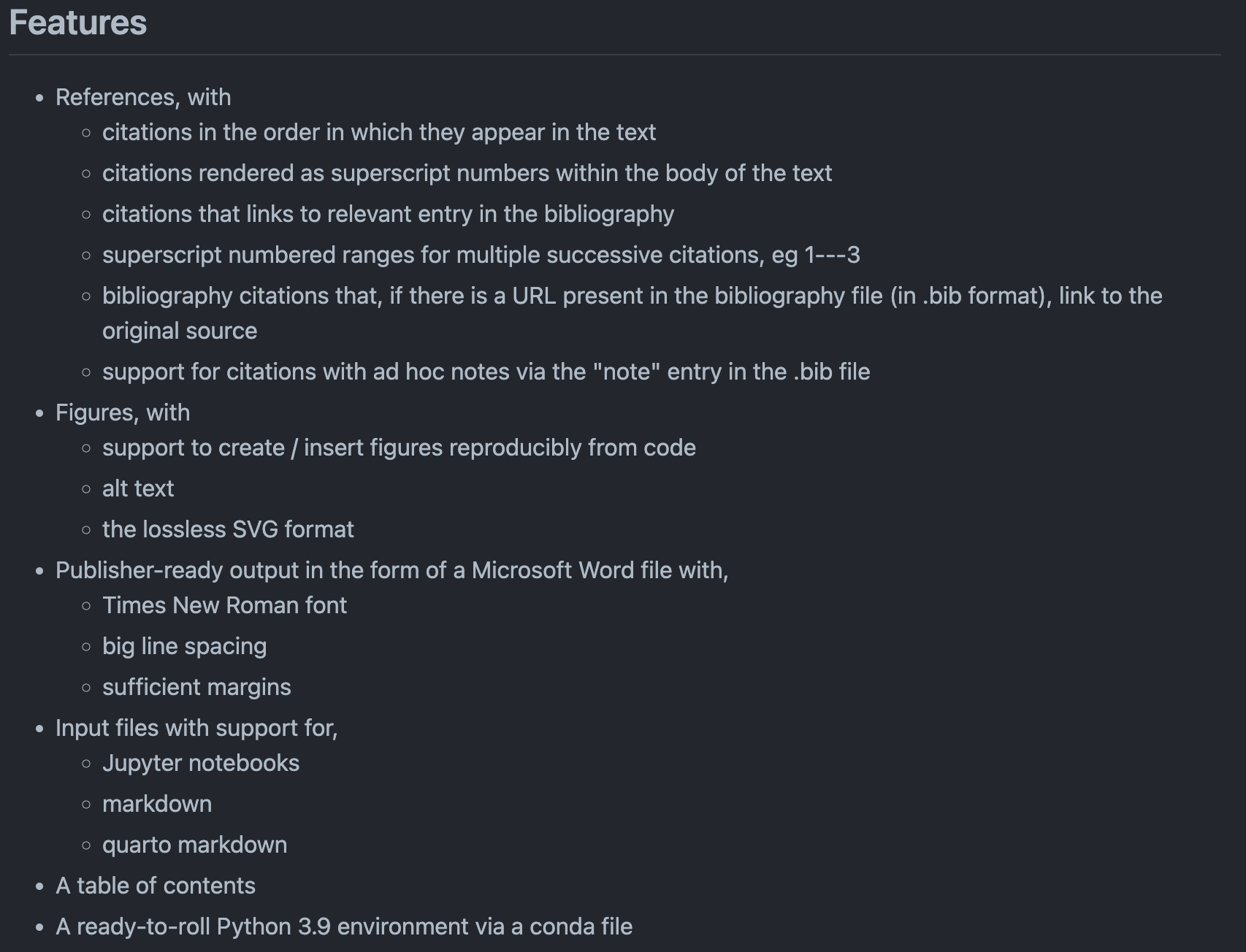Screen dimensions: 1246x952
Task: Click the Features heading
Action: click(78, 23)
